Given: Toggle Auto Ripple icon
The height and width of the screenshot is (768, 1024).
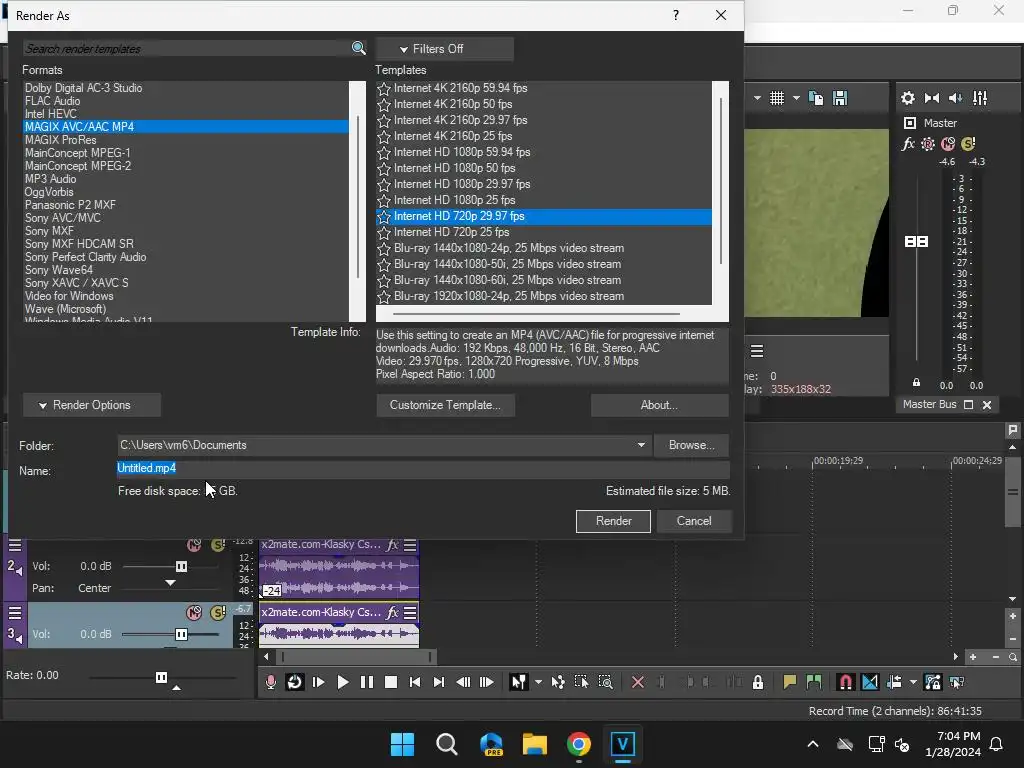Looking at the screenshot, I should pyautogui.click(x=894, y=682).
